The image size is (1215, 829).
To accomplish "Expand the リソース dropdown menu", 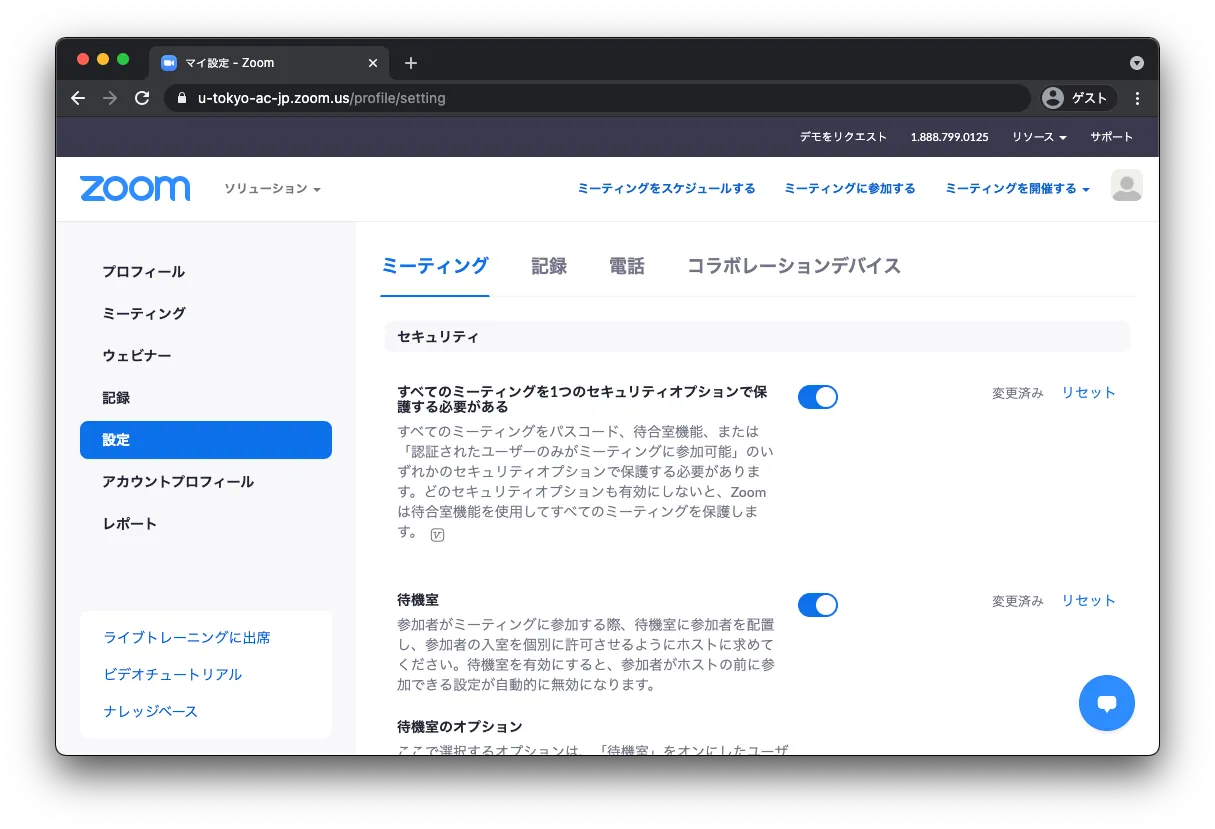I will pyautogui.click(x=1038, y=137).
